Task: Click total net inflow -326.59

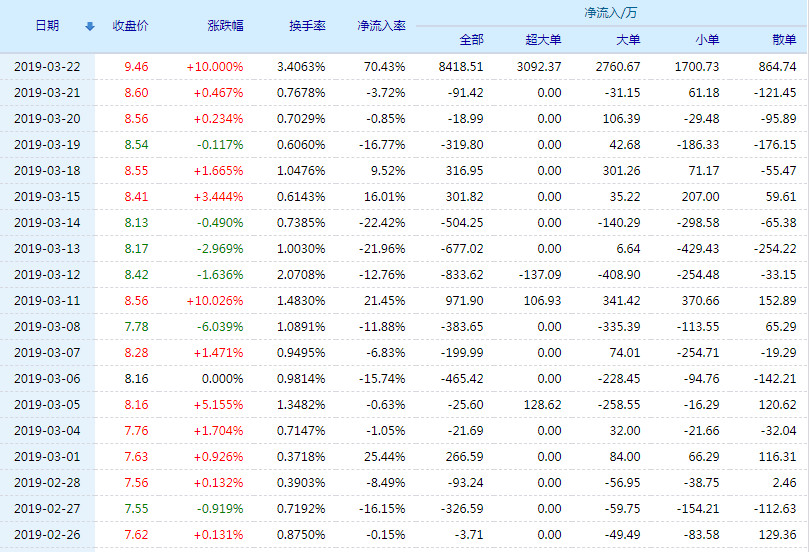Action: pos(462,509)
